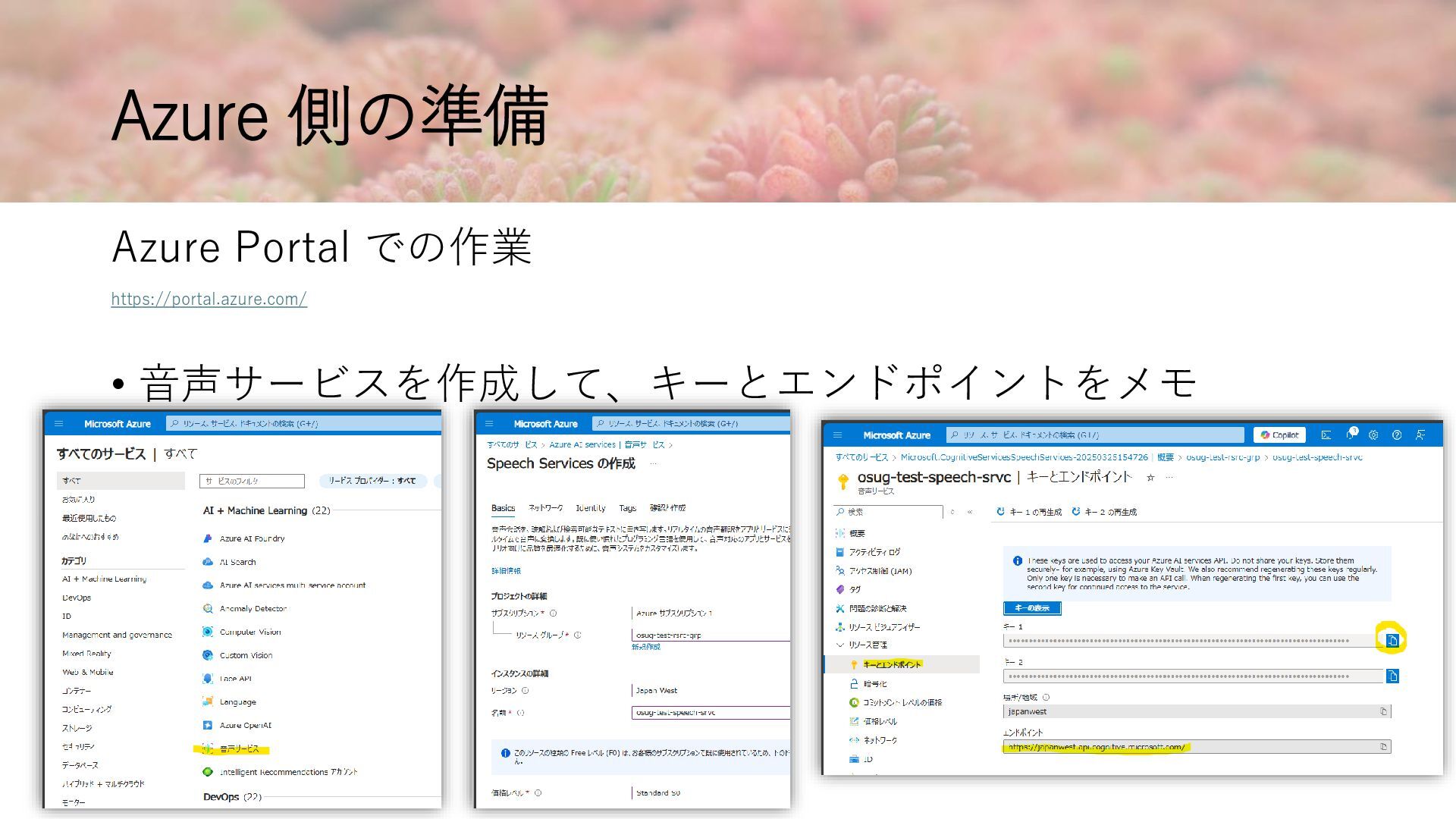The image size is (1456, 819).
Task: Select AI + Machine Learning category
Action: click(x=105, y=579)
